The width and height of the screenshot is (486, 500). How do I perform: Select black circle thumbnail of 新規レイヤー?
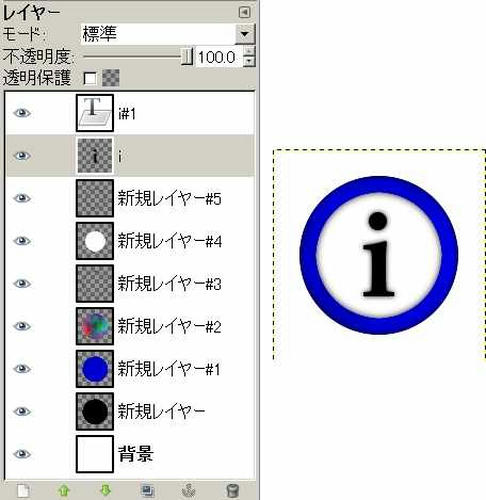(95, 411)
